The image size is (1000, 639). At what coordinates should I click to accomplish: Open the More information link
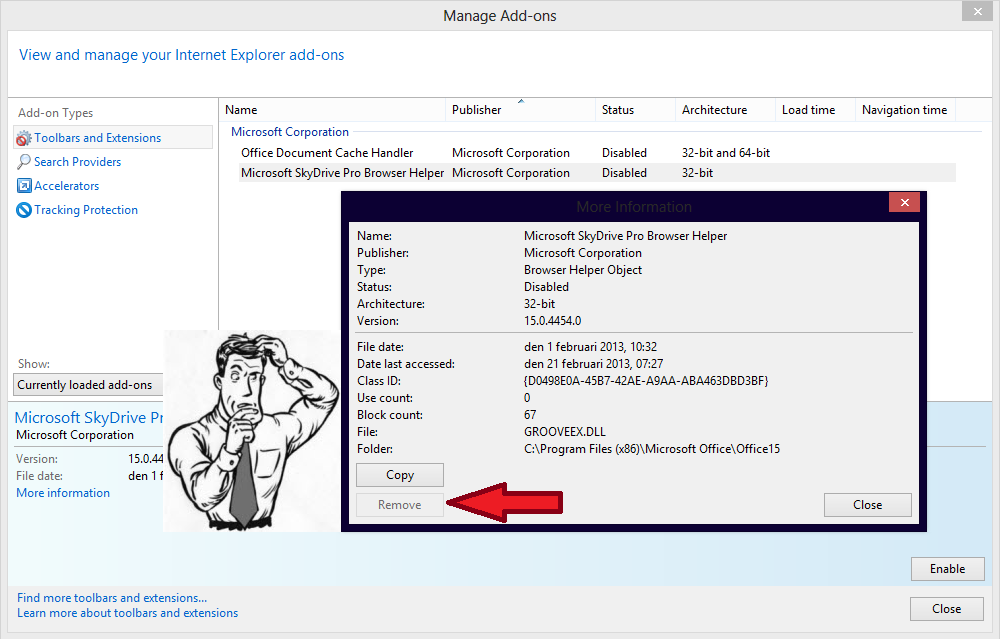[x=62, y=493]
